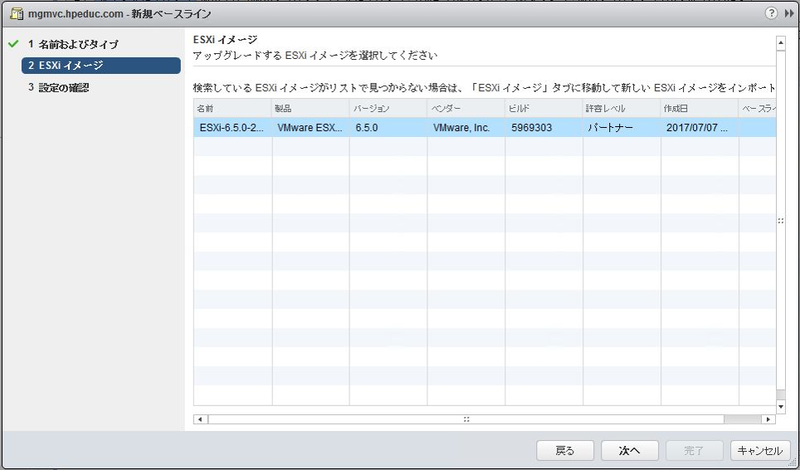Click the 次へ button
Image resolution: width=800 pixels, height=470 pixels.
630,451
